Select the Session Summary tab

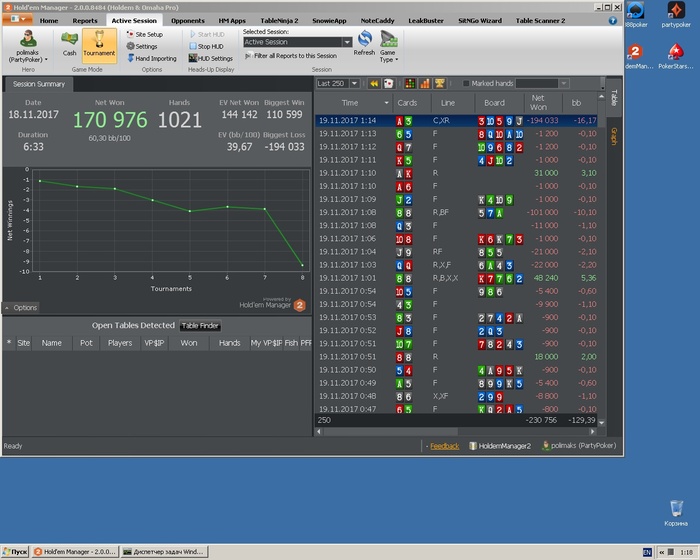(39, 84)
